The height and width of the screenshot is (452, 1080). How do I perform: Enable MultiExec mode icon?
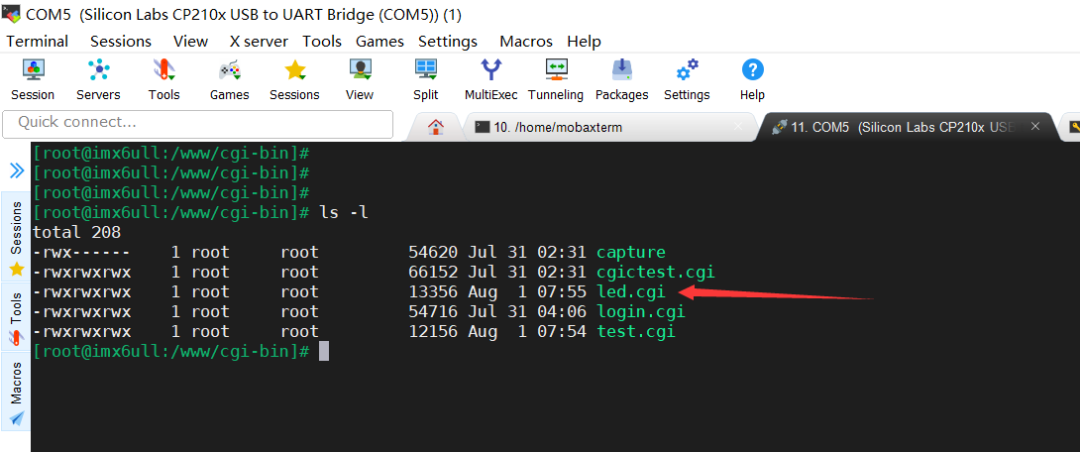click(491, 71)
